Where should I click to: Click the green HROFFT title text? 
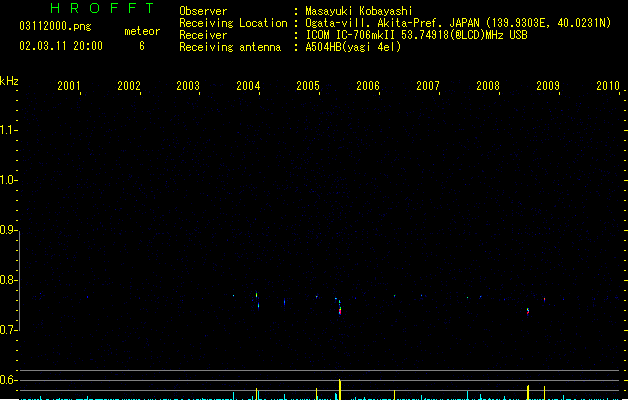coord(102,8)
